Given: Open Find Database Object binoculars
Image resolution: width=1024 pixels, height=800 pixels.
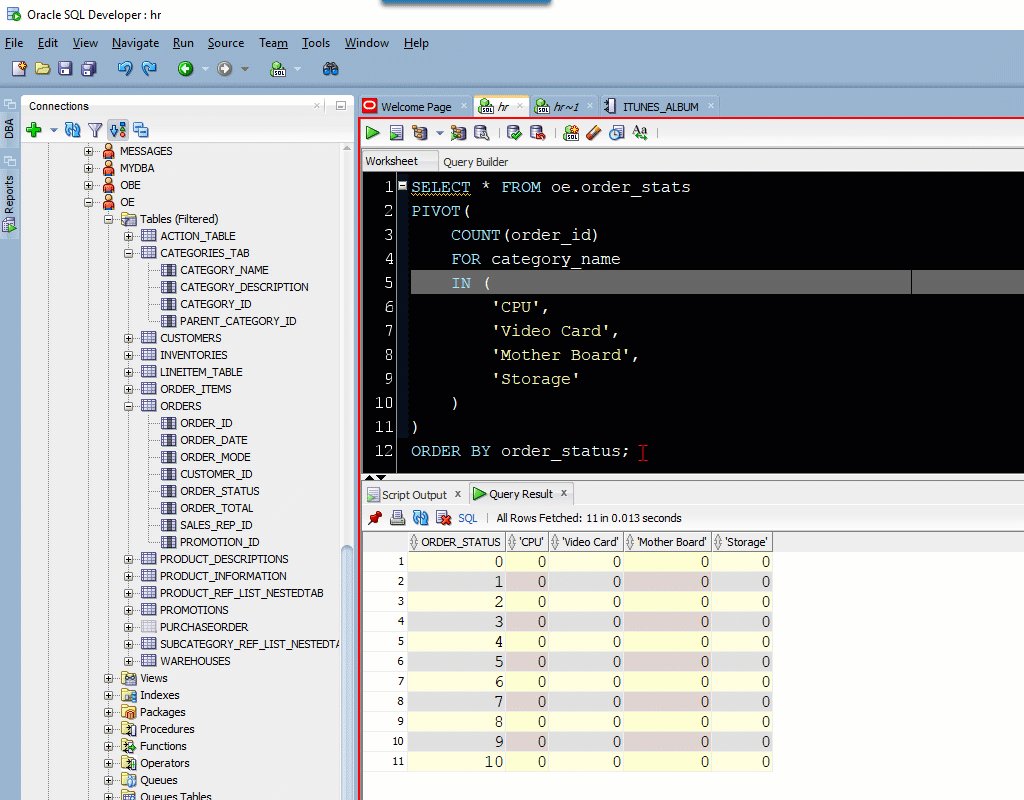Looking at the screenshot, I should coord(330,69).
